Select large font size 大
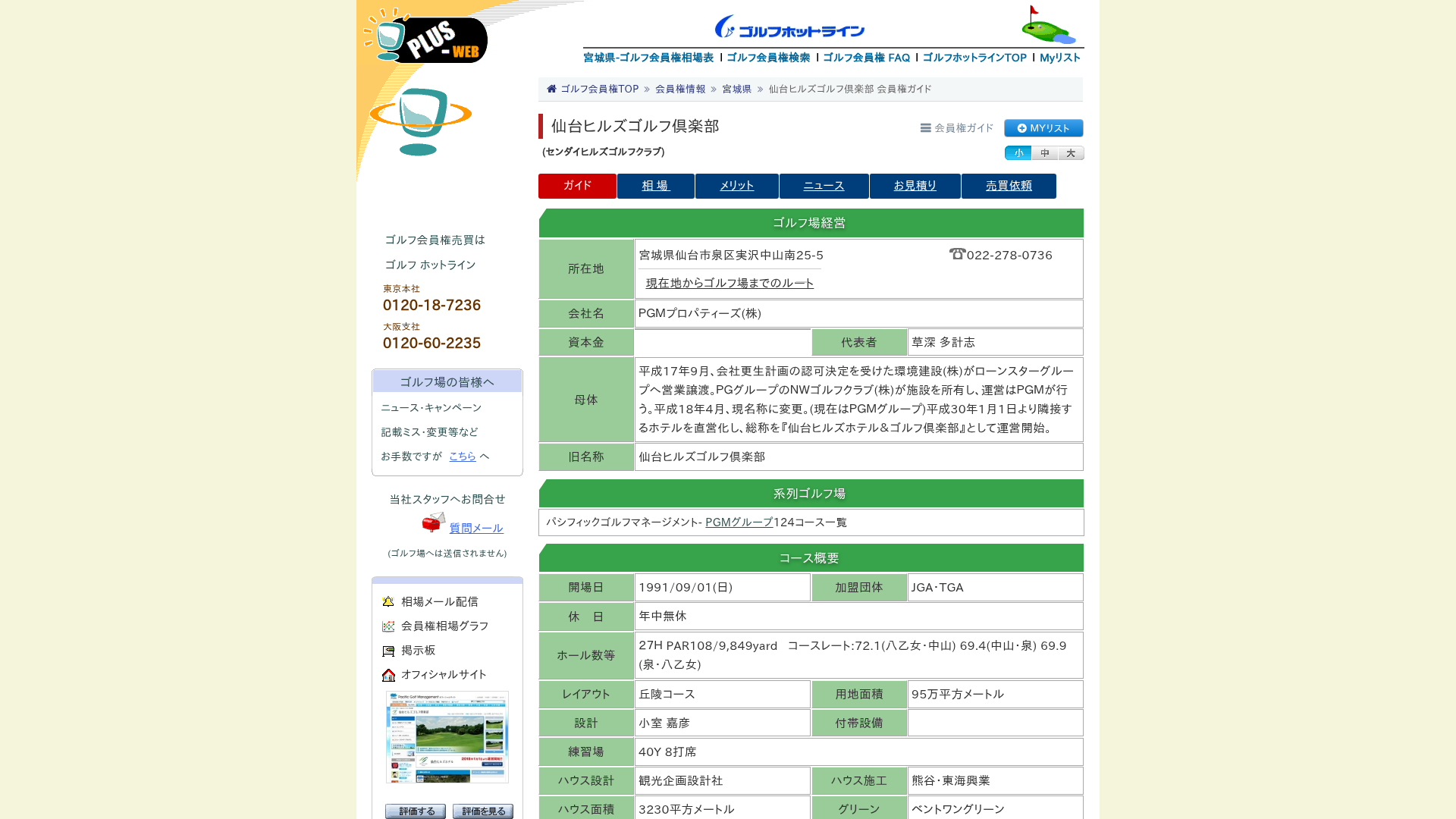The width and height of the screenshot is (1456, 819). click(x=1071, y=153)
